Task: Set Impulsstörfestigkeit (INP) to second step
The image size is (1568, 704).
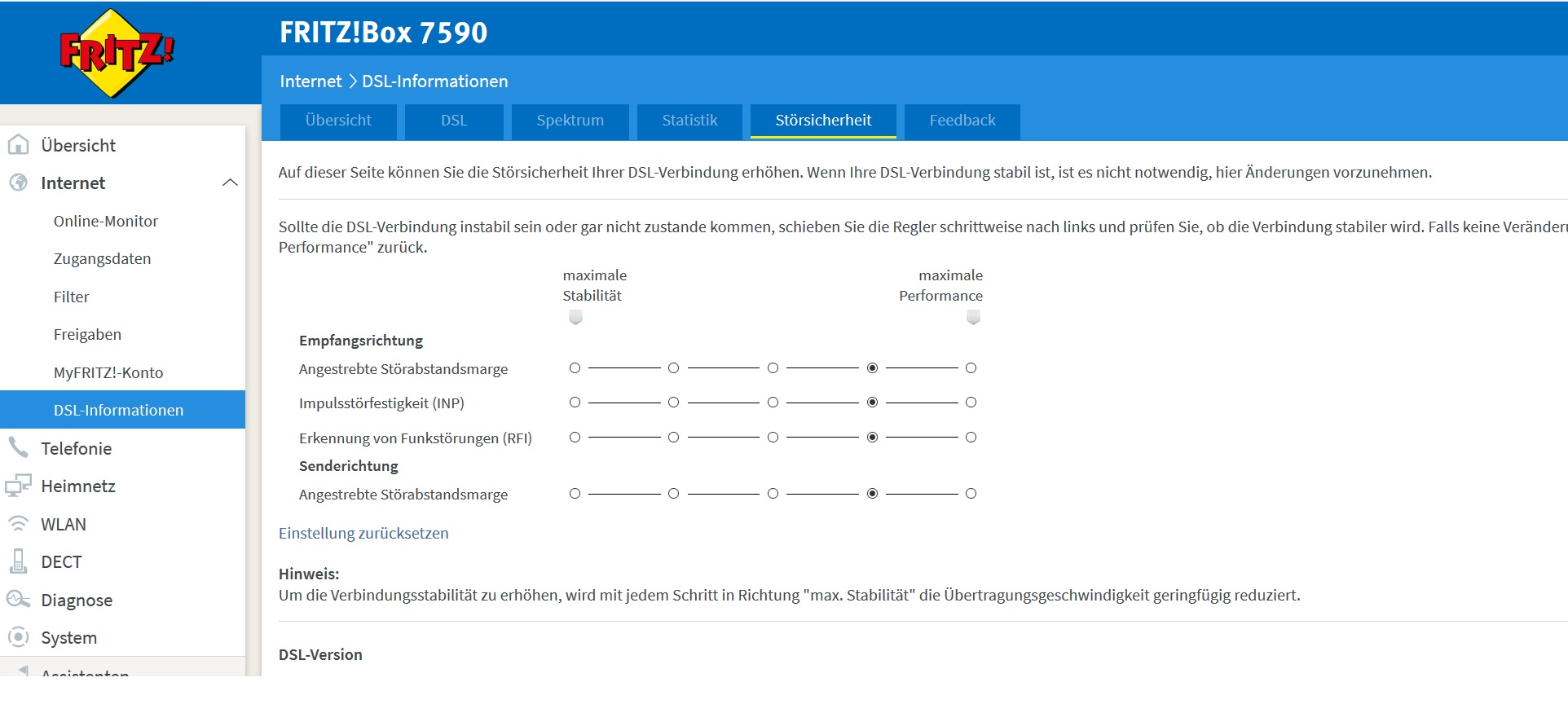Action: tap(673, 403)
